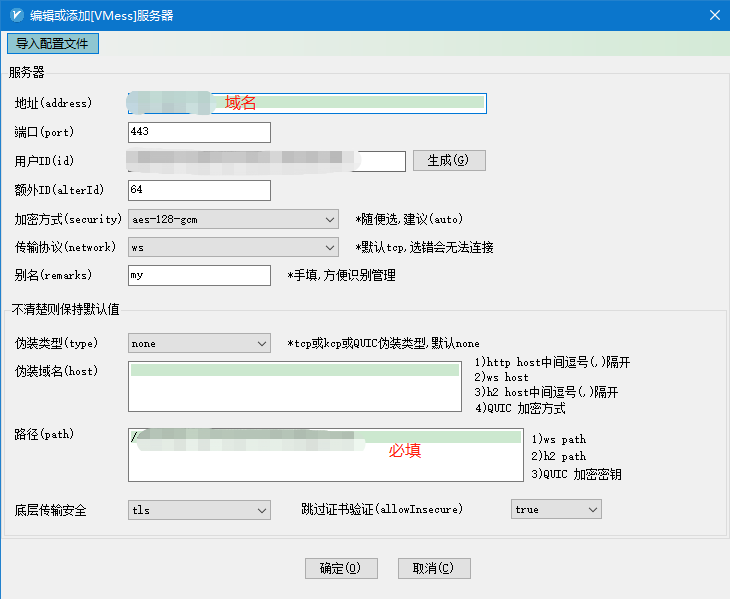Click the hint *tcp或kcp或QUIC伪装类型,默认none
Image resolution: width=730 pixels, height=599 pixels.
point(384,343)
